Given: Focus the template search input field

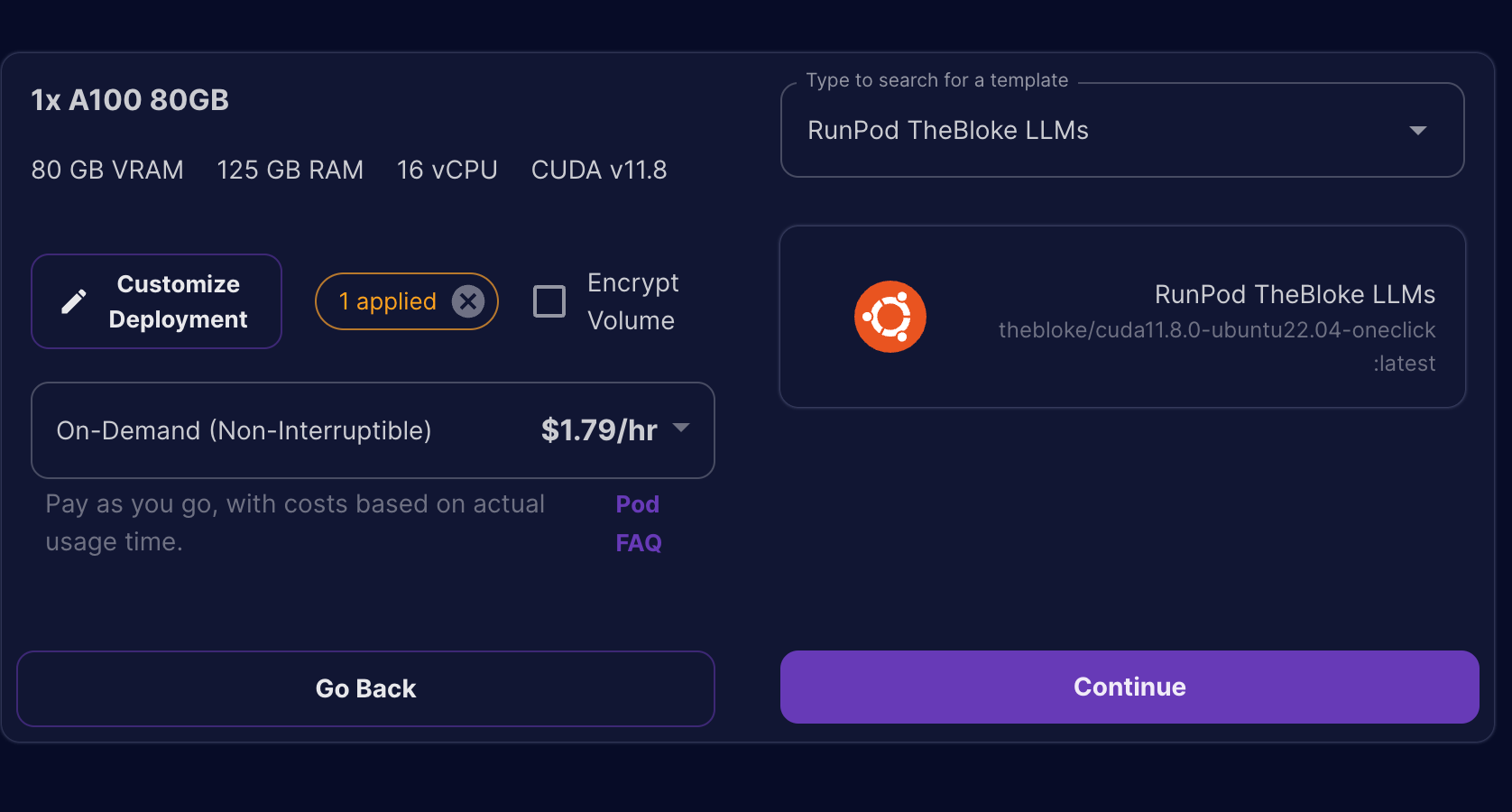Looking at the screenshot, I should 1083,131.
